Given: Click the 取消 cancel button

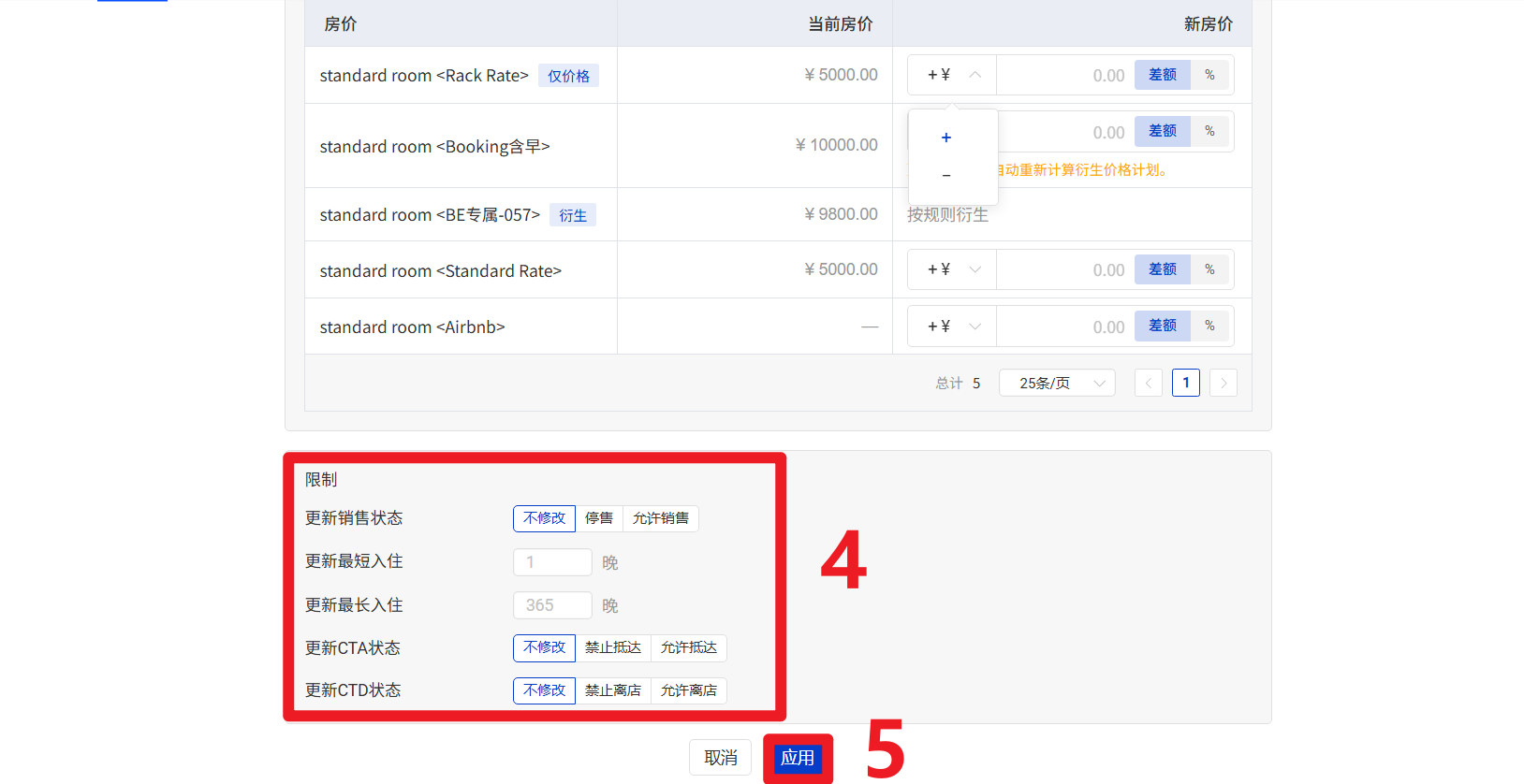Looking at the screenshot, I should (721, 758).
